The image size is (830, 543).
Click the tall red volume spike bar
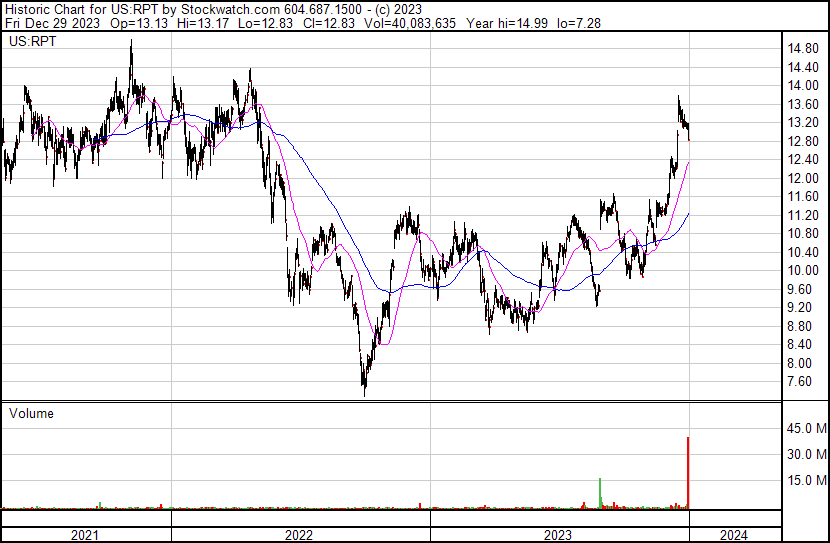[x=688, y=472]
